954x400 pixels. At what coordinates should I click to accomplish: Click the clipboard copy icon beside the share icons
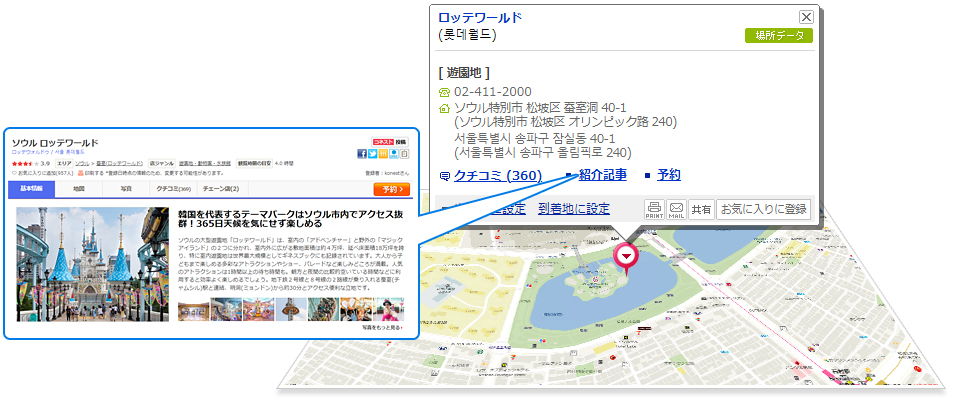pos(405,153)
